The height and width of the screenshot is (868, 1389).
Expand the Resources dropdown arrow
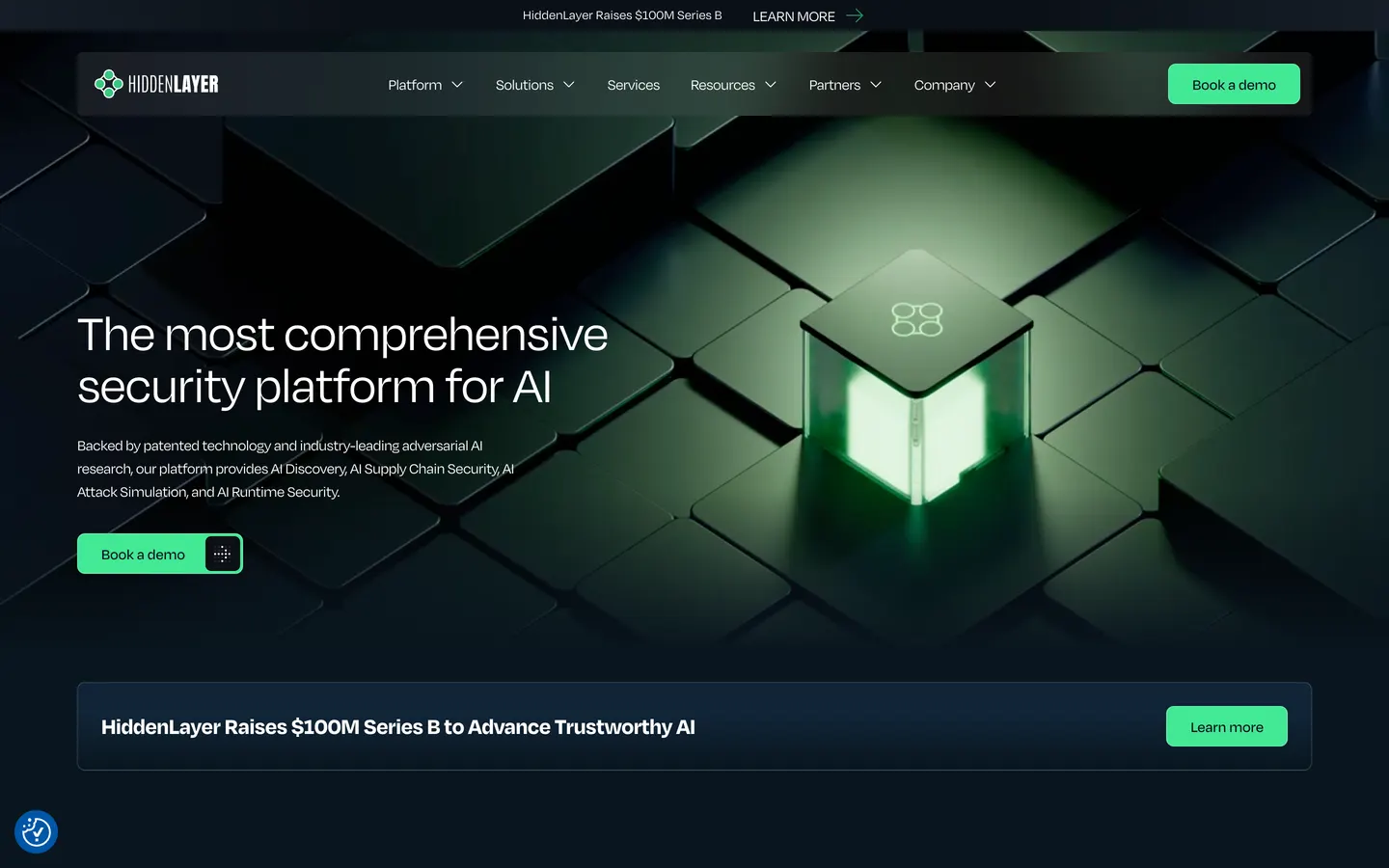point(771,85)
